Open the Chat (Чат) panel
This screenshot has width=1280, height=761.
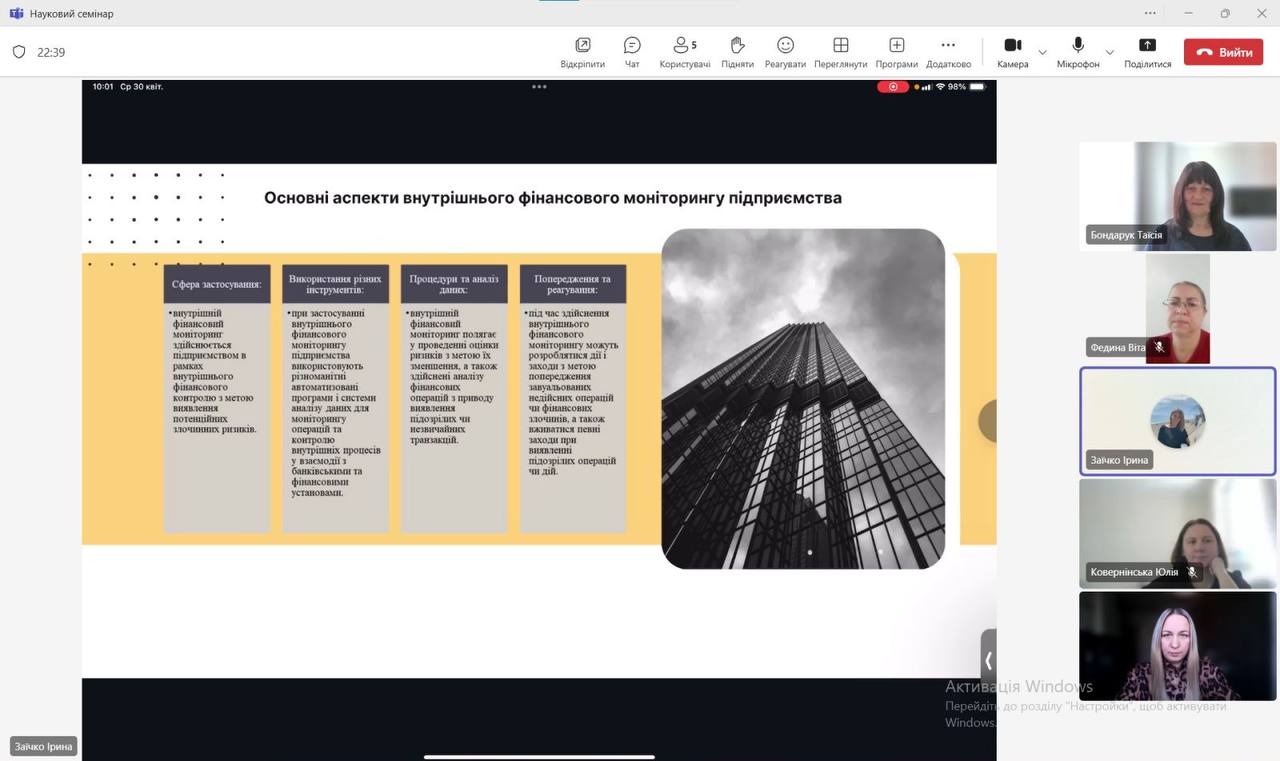point(632,52)
